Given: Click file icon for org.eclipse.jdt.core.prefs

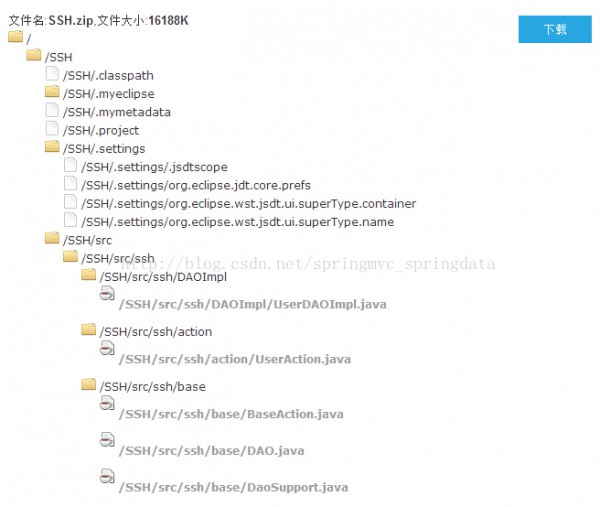Looking at the screenshot, I should [70, 183].
